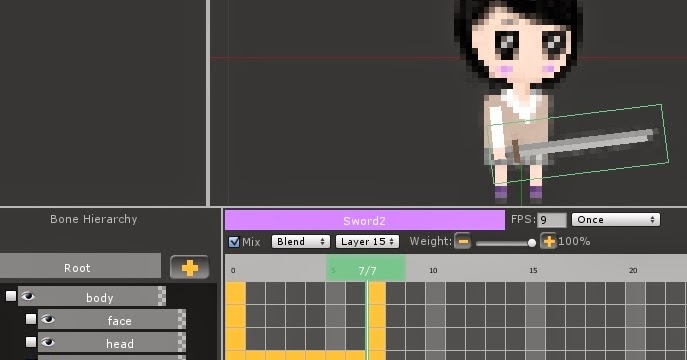687x360 pixels.
Task: Click frame 20 on the timeline ruler
Action: 633,271
